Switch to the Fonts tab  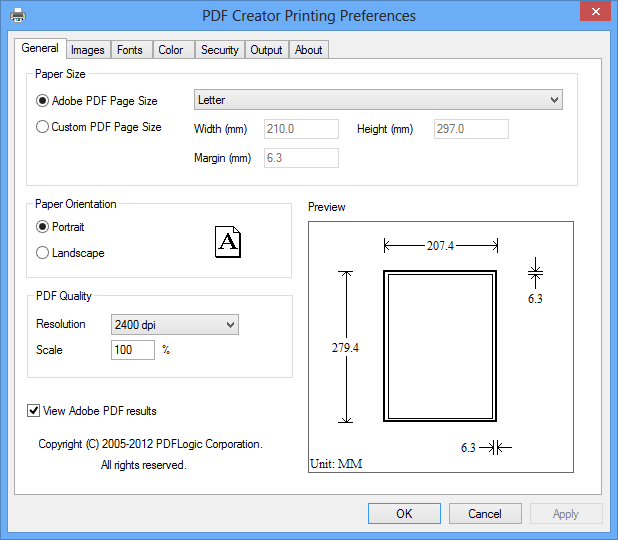[x=130, y=50]
